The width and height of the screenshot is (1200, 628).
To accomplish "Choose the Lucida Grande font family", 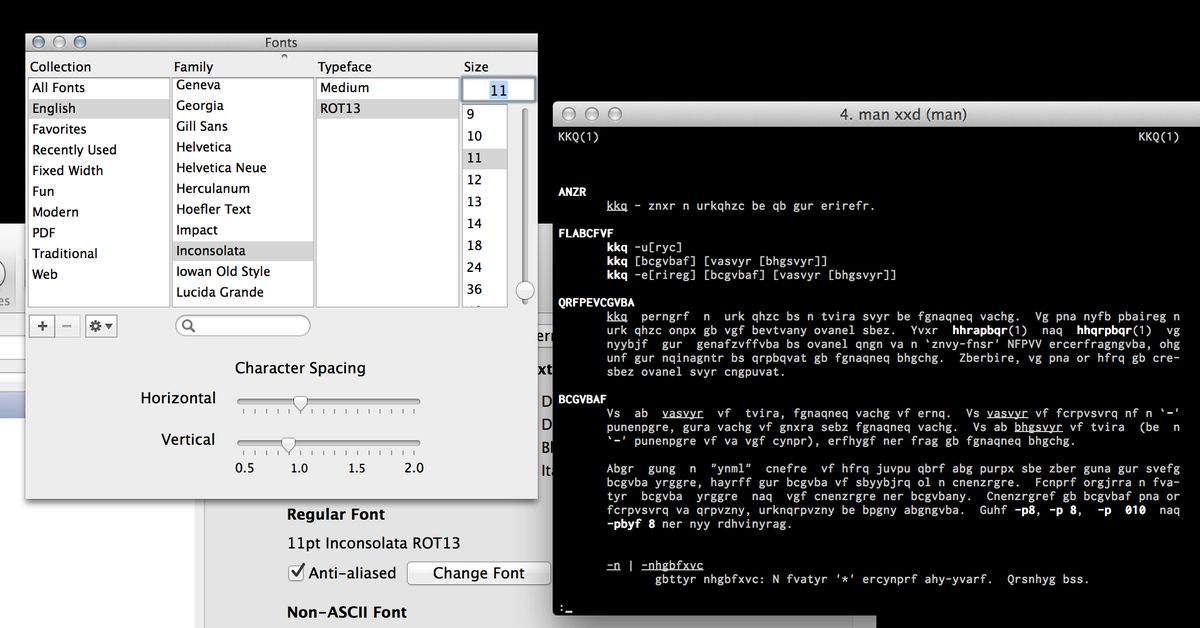I will [x=220, y=292].
